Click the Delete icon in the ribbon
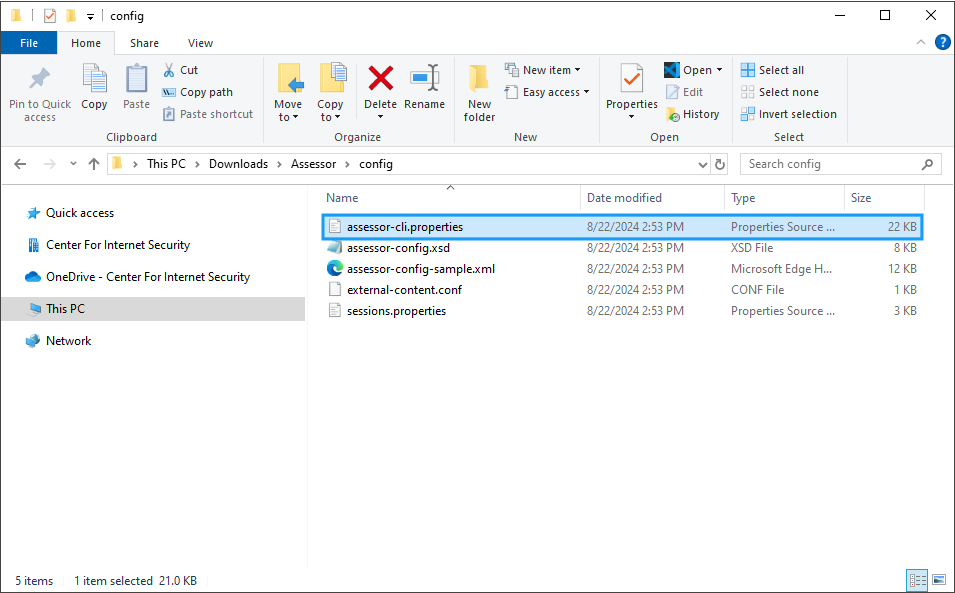This screenshot has width=955, height=593. tap(380, 80)
